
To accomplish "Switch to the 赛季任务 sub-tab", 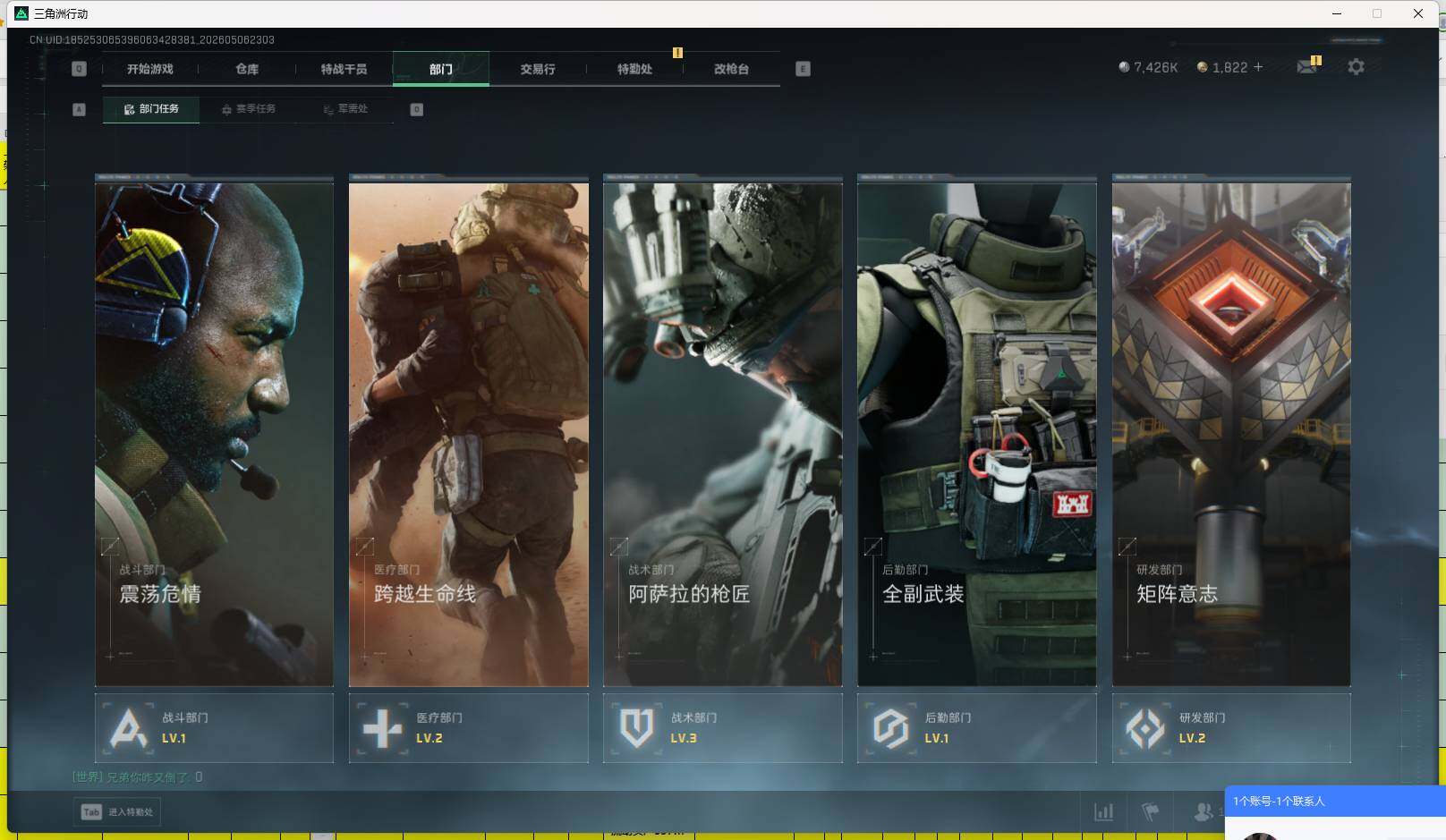I will [248, 109].
